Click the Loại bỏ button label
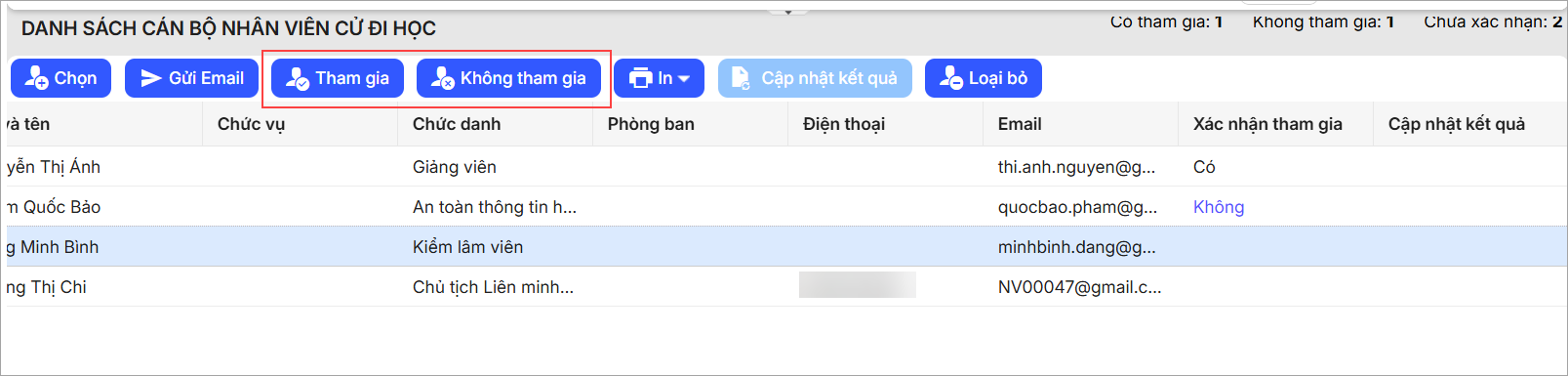1568x376 pixels. 998,78
